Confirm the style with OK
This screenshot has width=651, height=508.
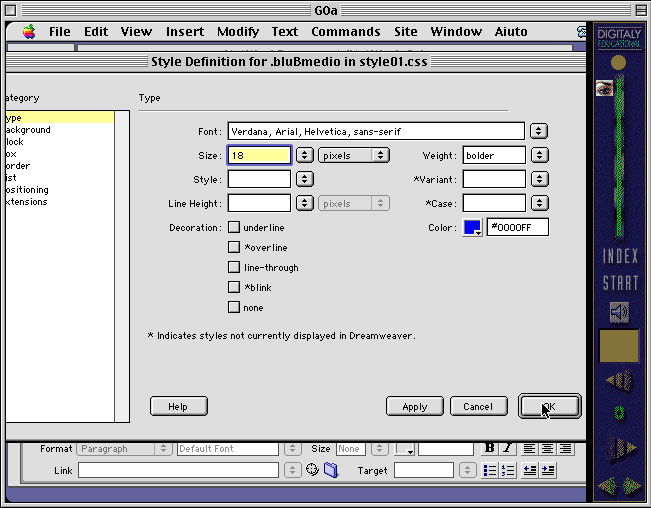tap(550, 406)
